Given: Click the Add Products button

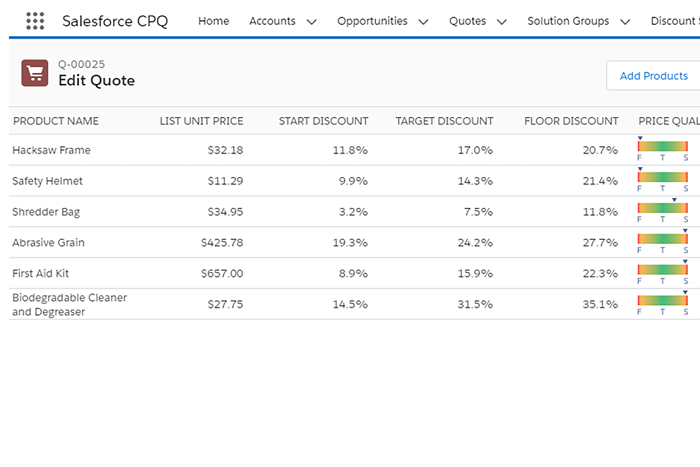Looking at the screenshot, I should coord(653,76).
